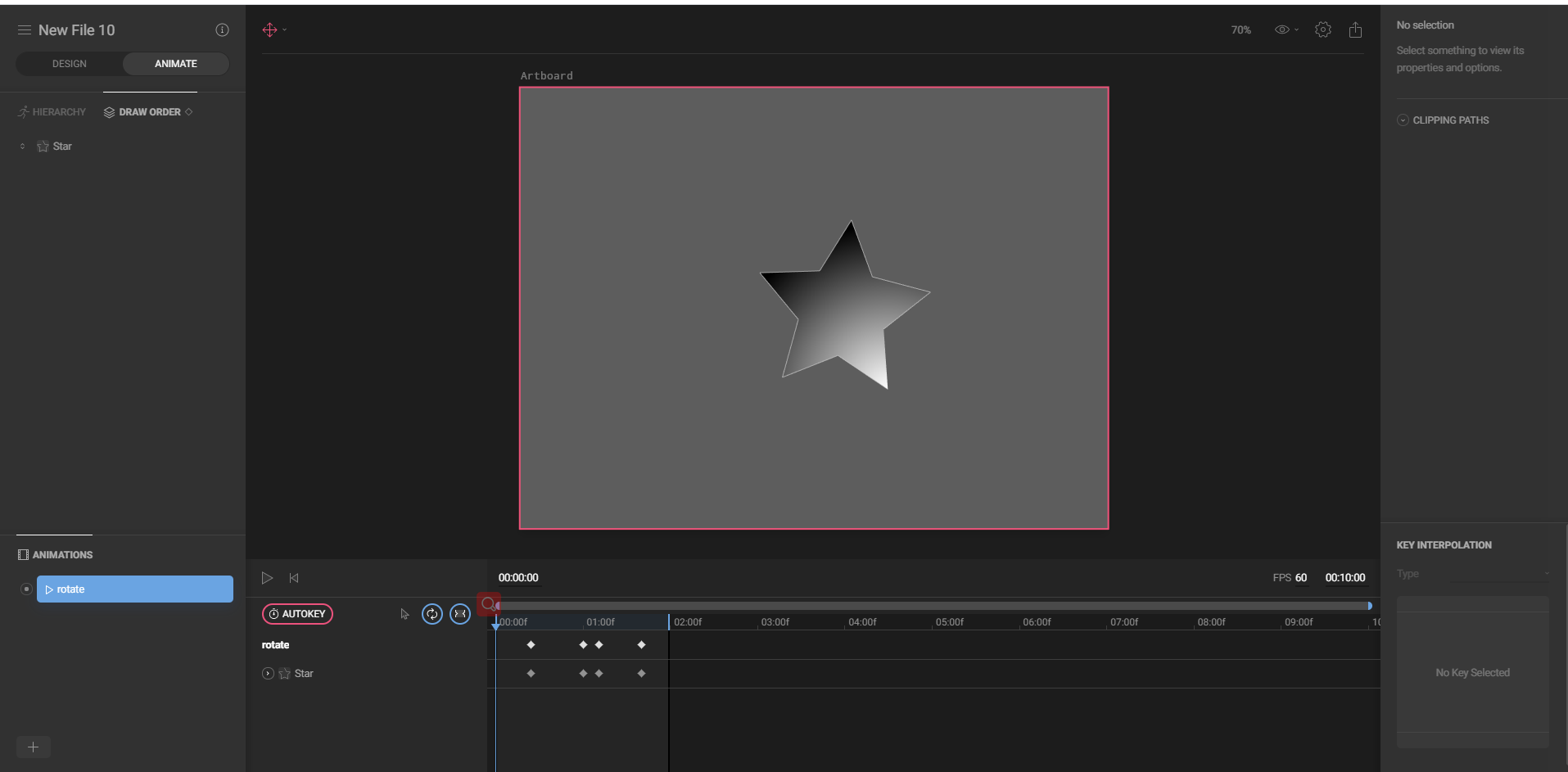
Task: Click the export share icon
Action: (x=1355, y=30)
